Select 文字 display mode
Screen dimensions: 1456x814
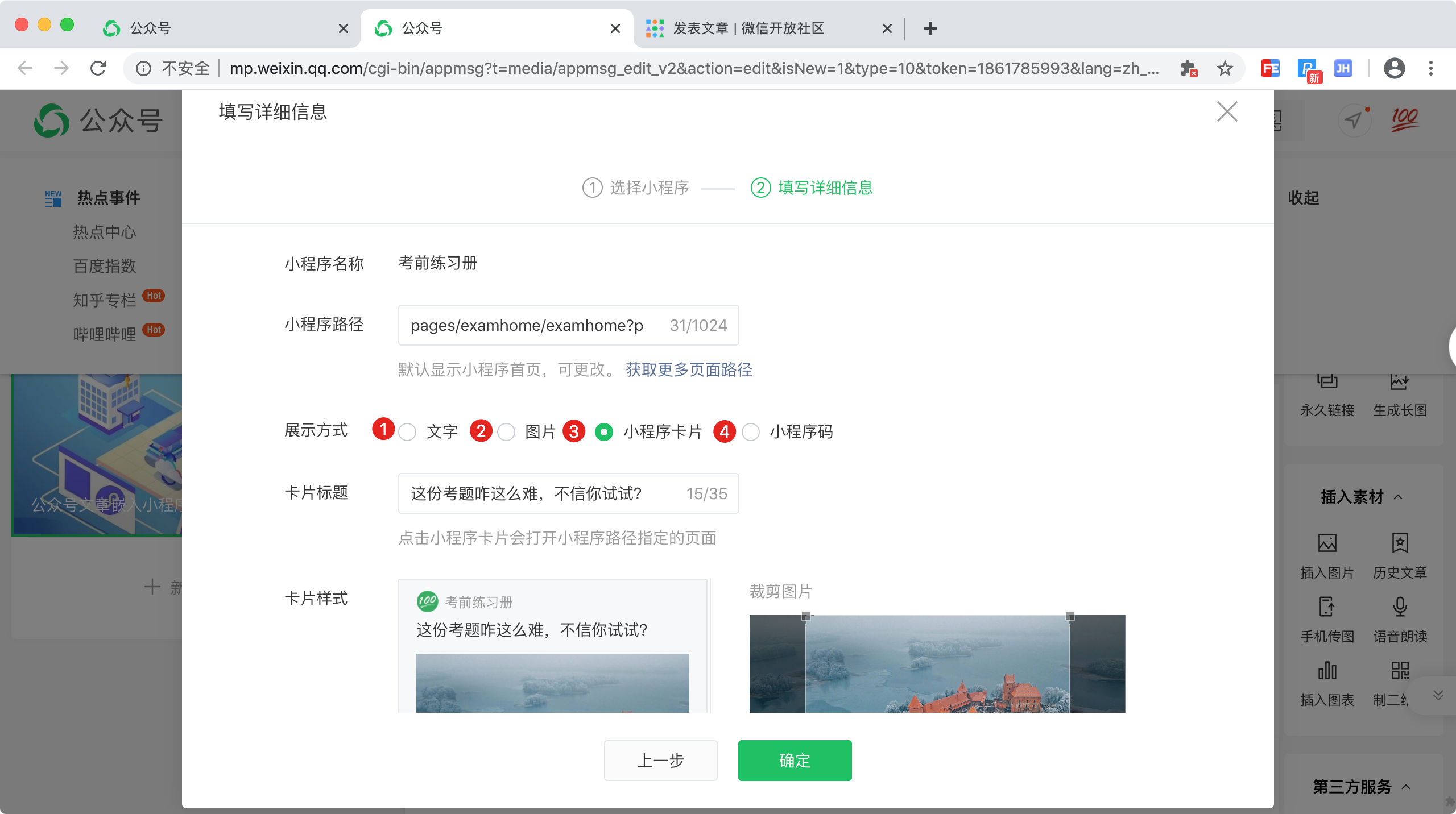408,432
